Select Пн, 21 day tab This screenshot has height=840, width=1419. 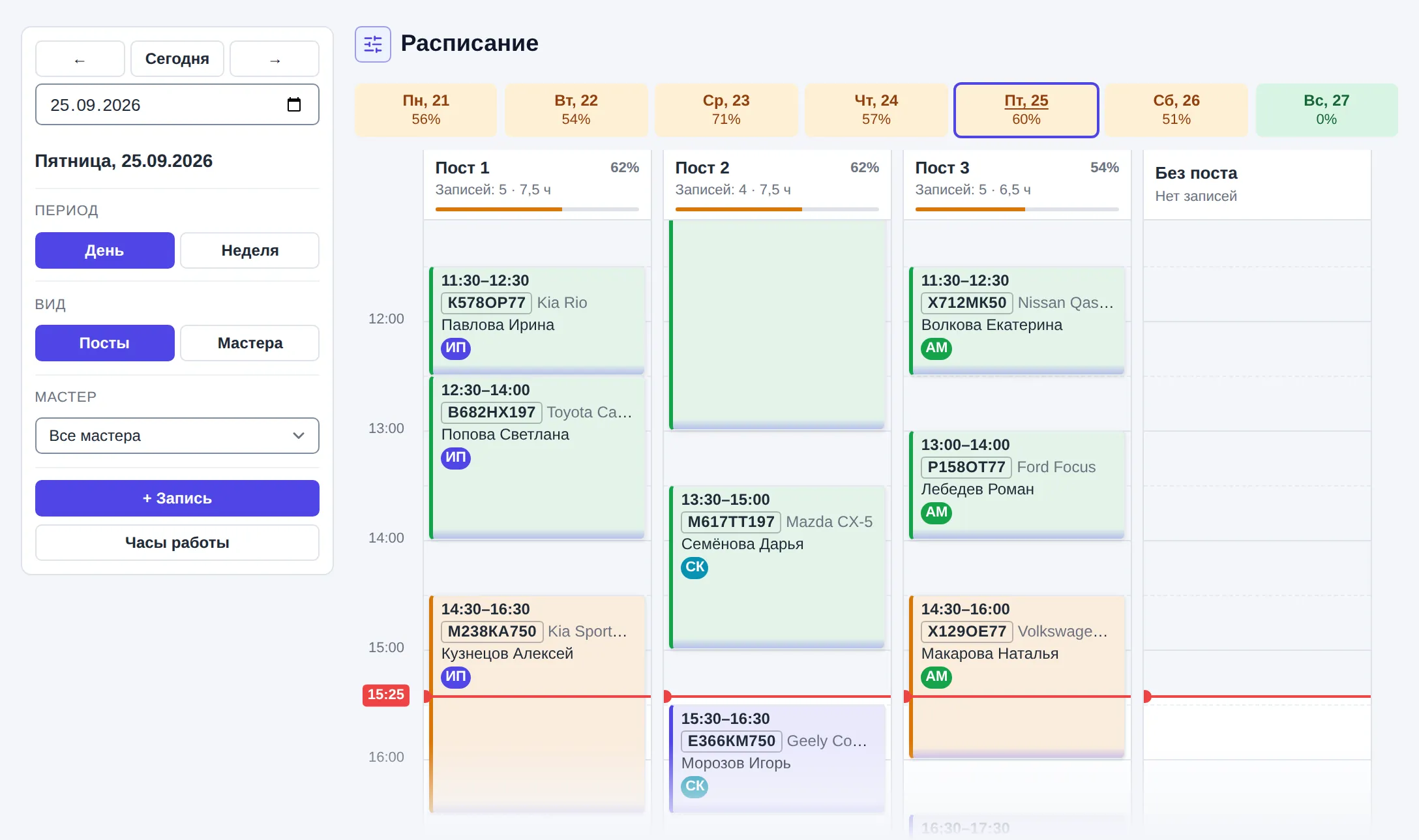pyautogui.click(x=426, y=110)
